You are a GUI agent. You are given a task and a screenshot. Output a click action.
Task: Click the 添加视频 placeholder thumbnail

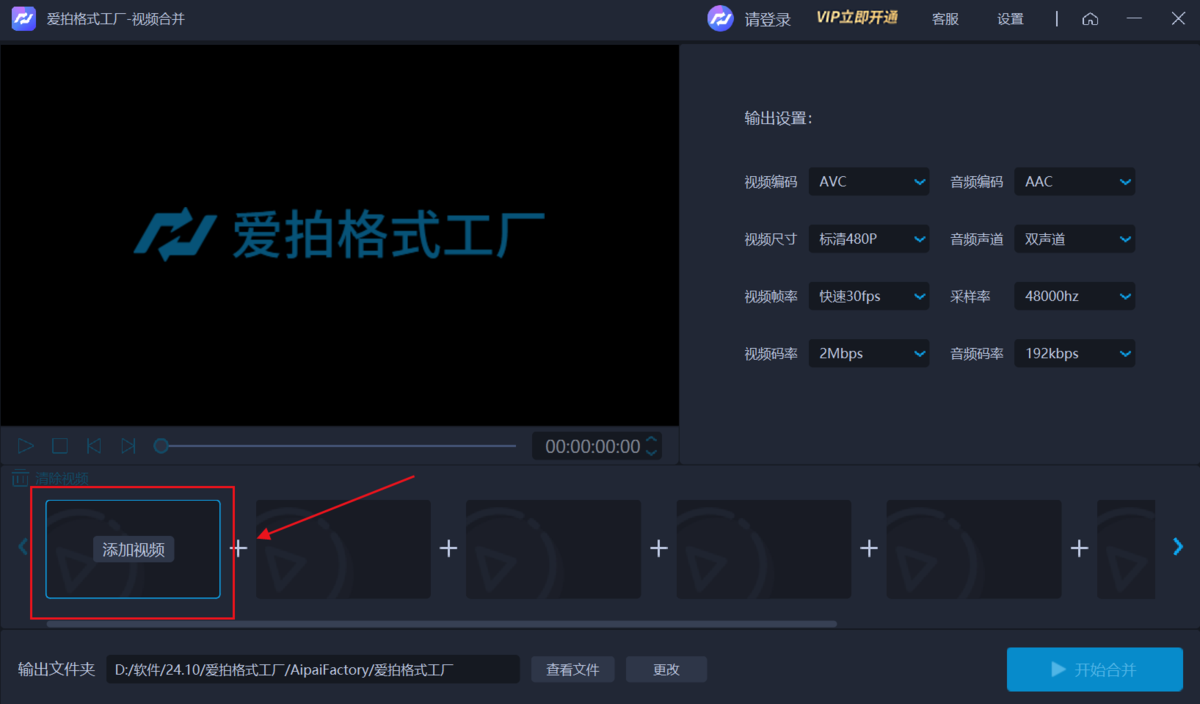click(x=131, y=548)
